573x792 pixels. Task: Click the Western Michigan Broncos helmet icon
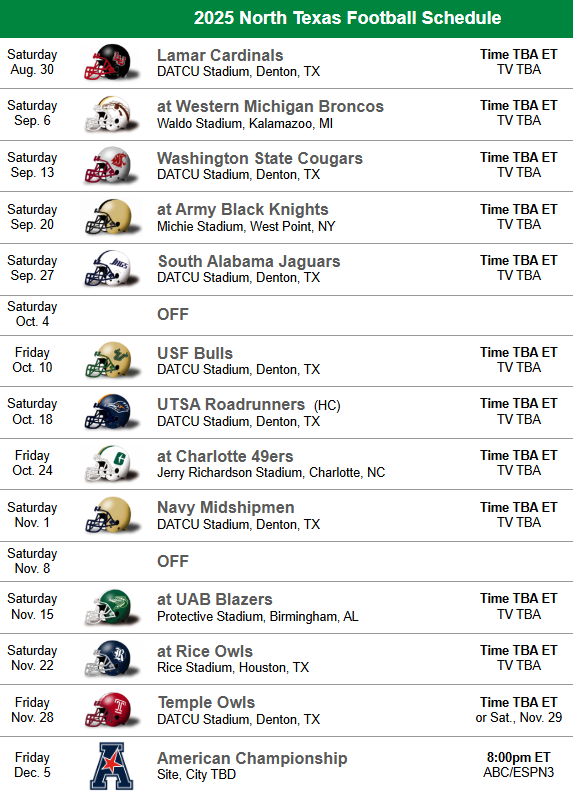click(x=111, y=115)
